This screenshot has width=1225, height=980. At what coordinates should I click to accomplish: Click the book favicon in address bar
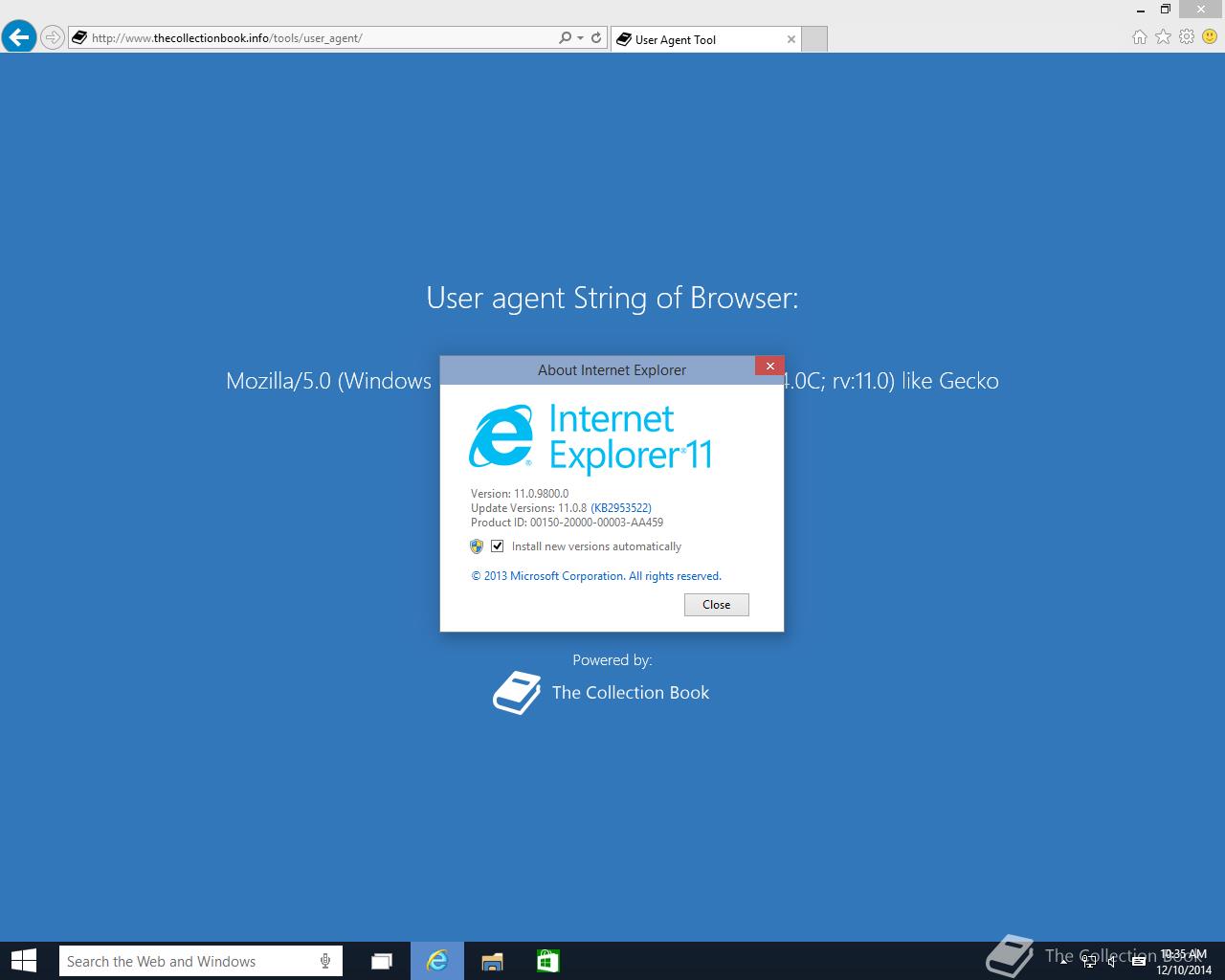coord(79,38)
